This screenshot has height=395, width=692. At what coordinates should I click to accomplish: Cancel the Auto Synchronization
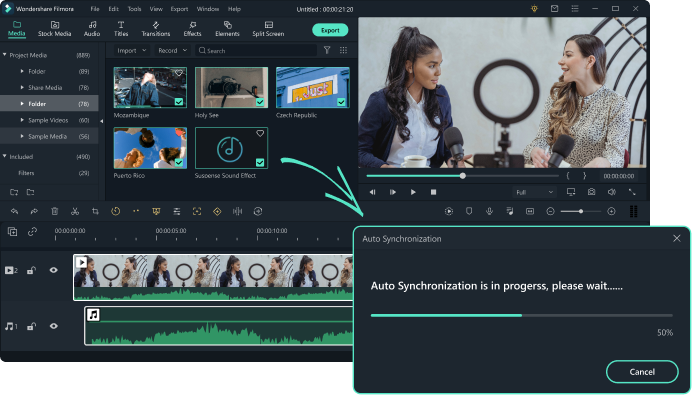click(642, 372)
